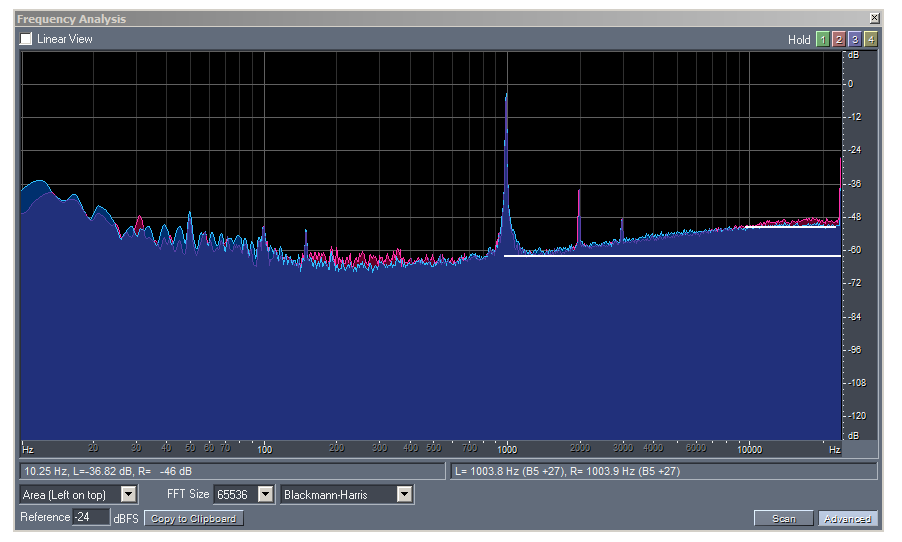Toggle Hold button 3 (blue)
The image size is (902, 542).
click(855, 39)
